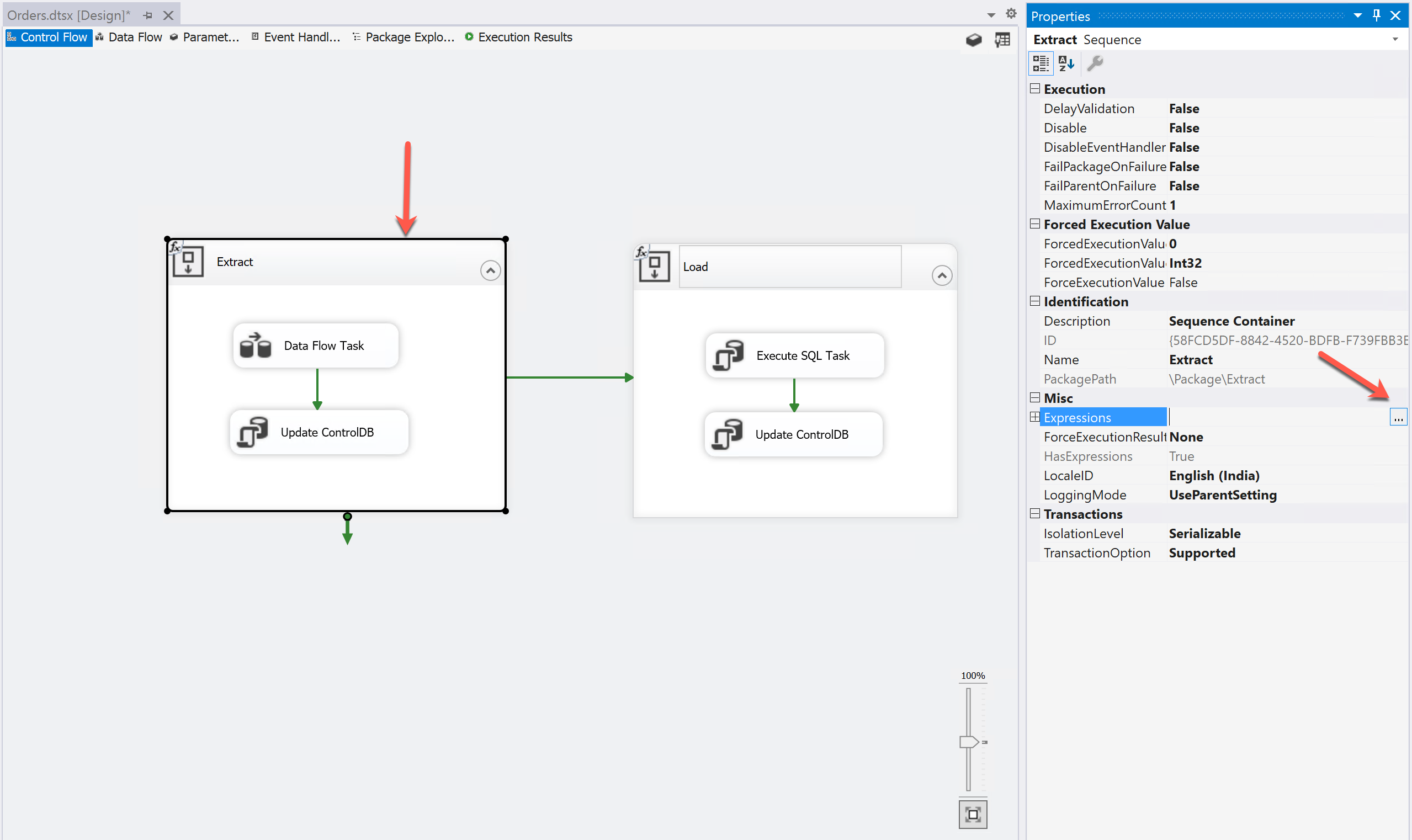1412x840 pixels.
Task: Collapse the Load sequence container
Action: pyautogui.click(x=942, y=275)
